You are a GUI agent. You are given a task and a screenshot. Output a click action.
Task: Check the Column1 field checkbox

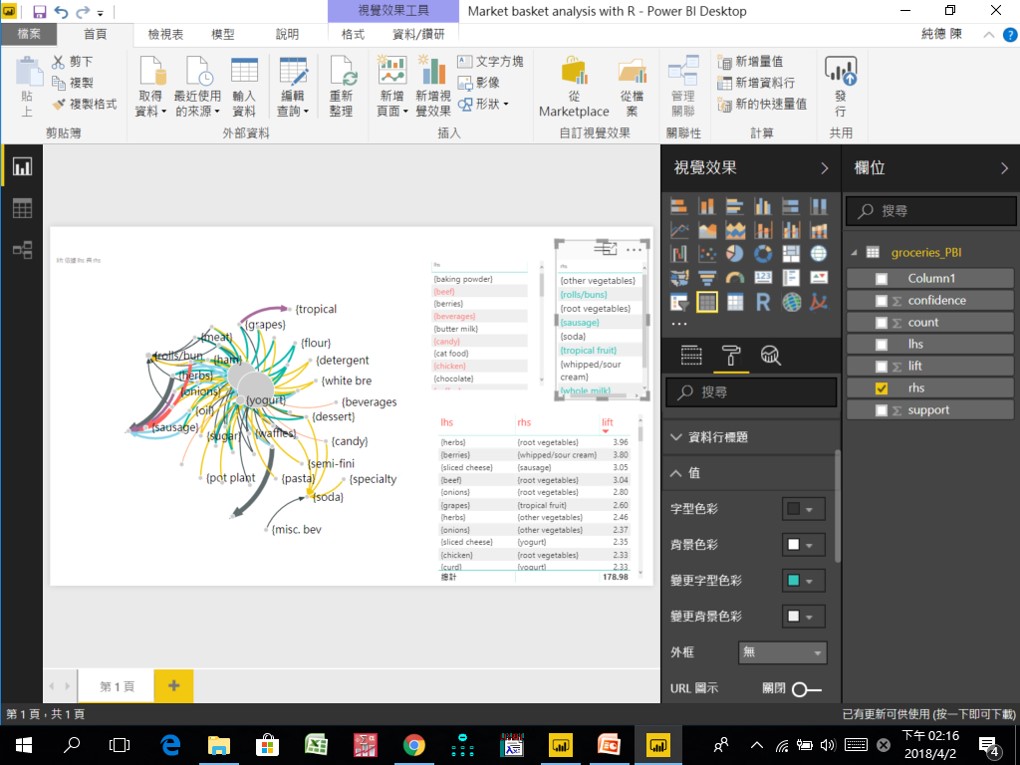tap(881, 279)
